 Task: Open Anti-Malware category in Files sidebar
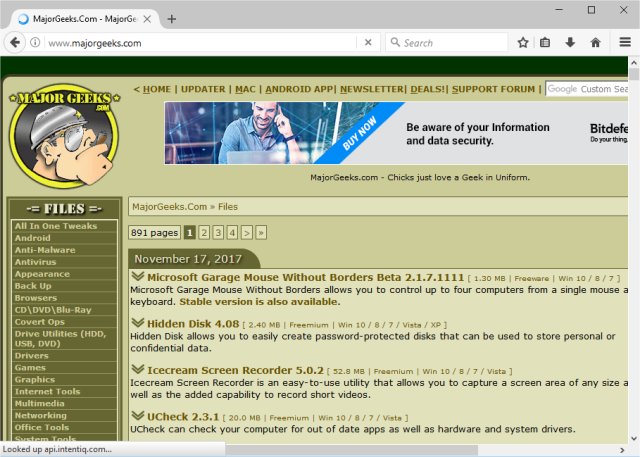pyautogui.click(x=45, y=250)
